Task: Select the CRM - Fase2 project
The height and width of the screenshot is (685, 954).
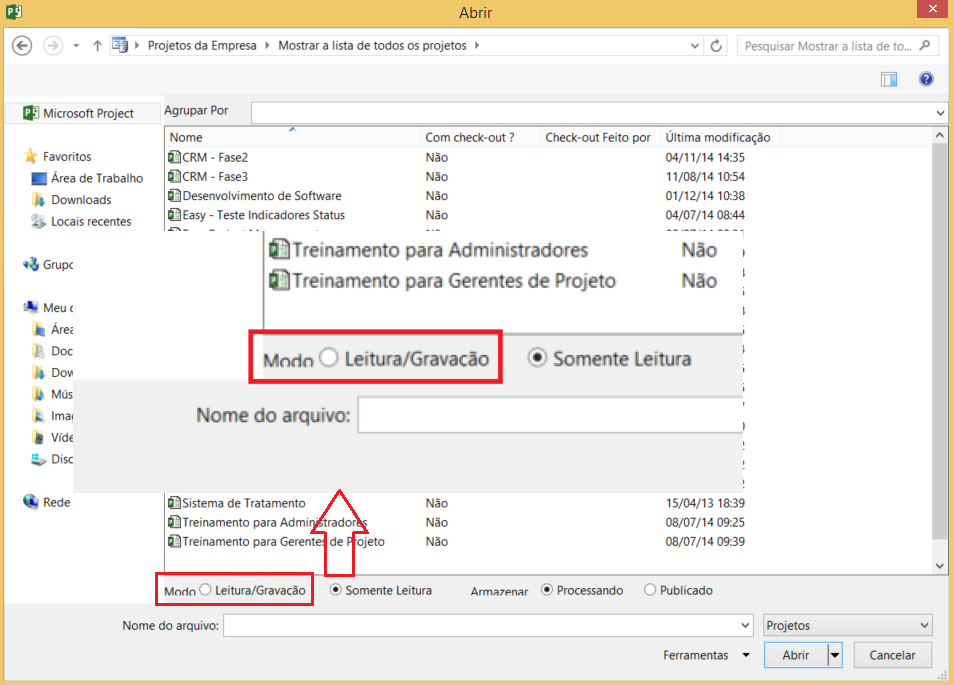Action: [215, 158]
